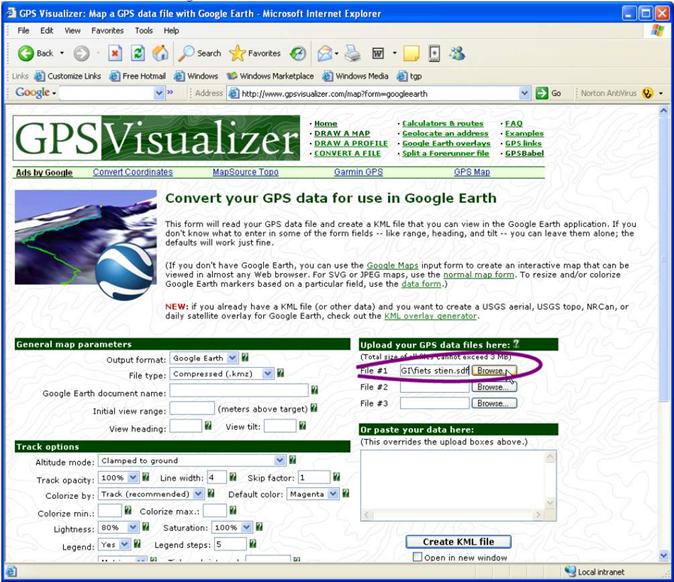
Task: Follow the KML overlay generator link
Action: (430, 316)
